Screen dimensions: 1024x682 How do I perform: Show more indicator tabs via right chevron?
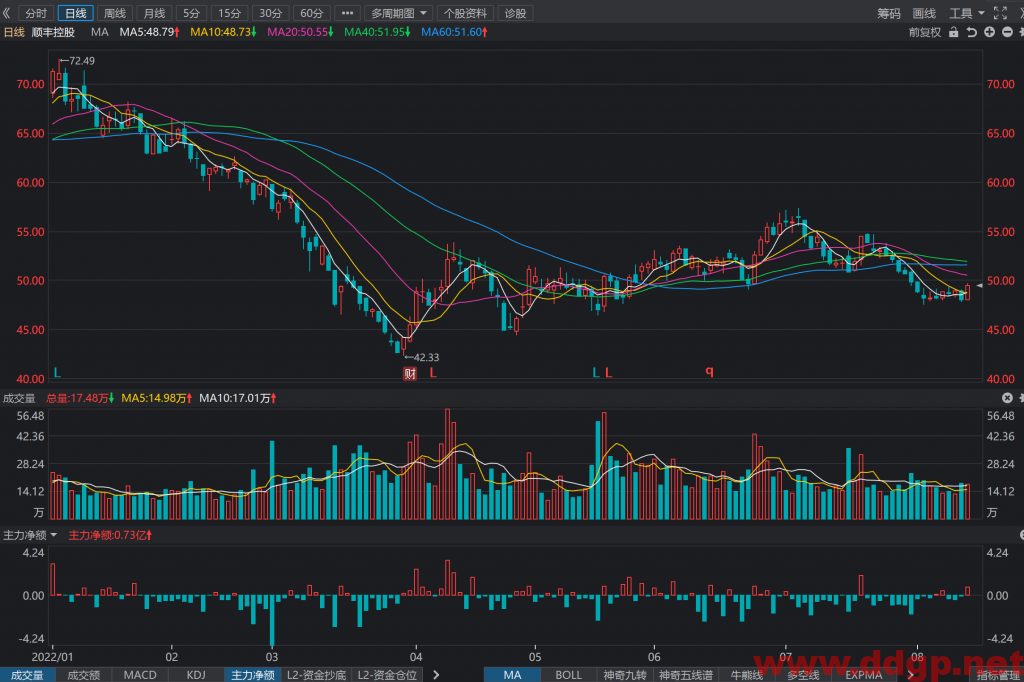coord(436,675)
